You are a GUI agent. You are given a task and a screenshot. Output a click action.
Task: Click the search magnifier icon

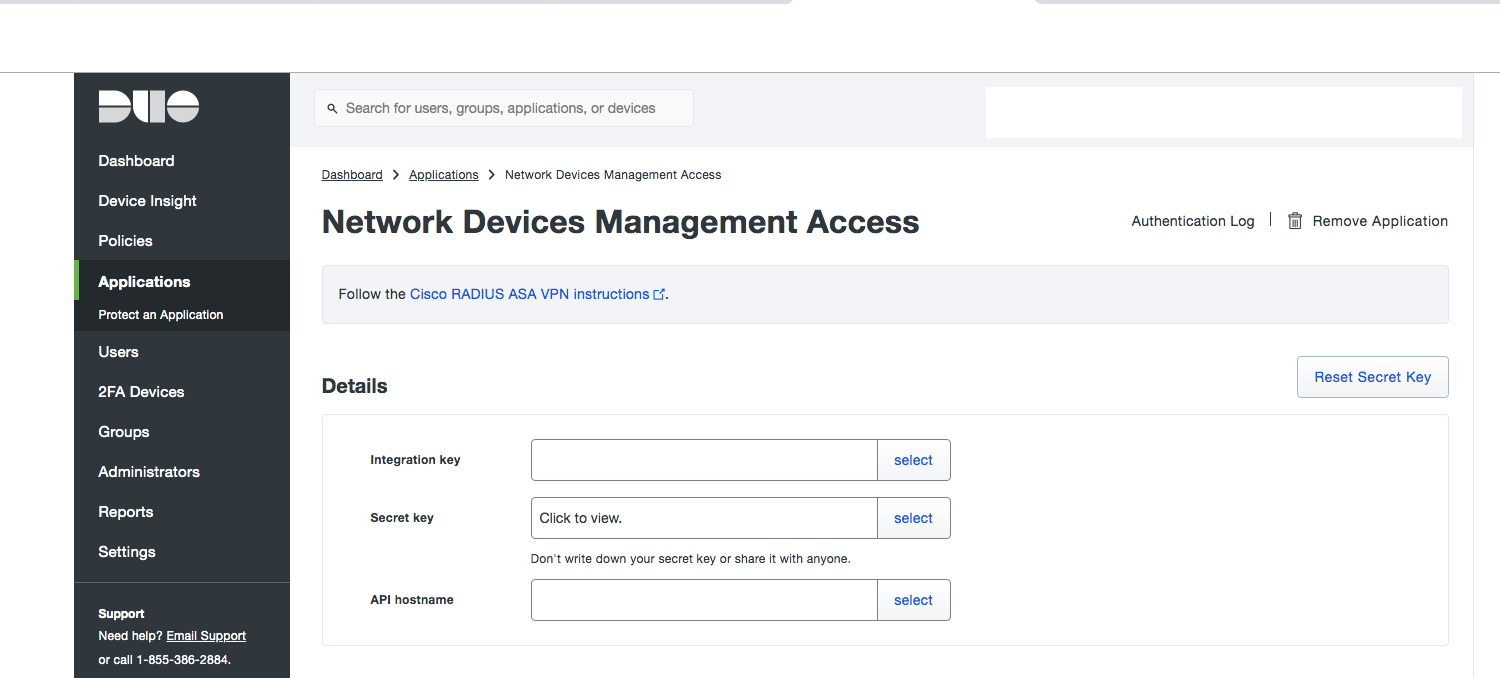tap(333, 108)
